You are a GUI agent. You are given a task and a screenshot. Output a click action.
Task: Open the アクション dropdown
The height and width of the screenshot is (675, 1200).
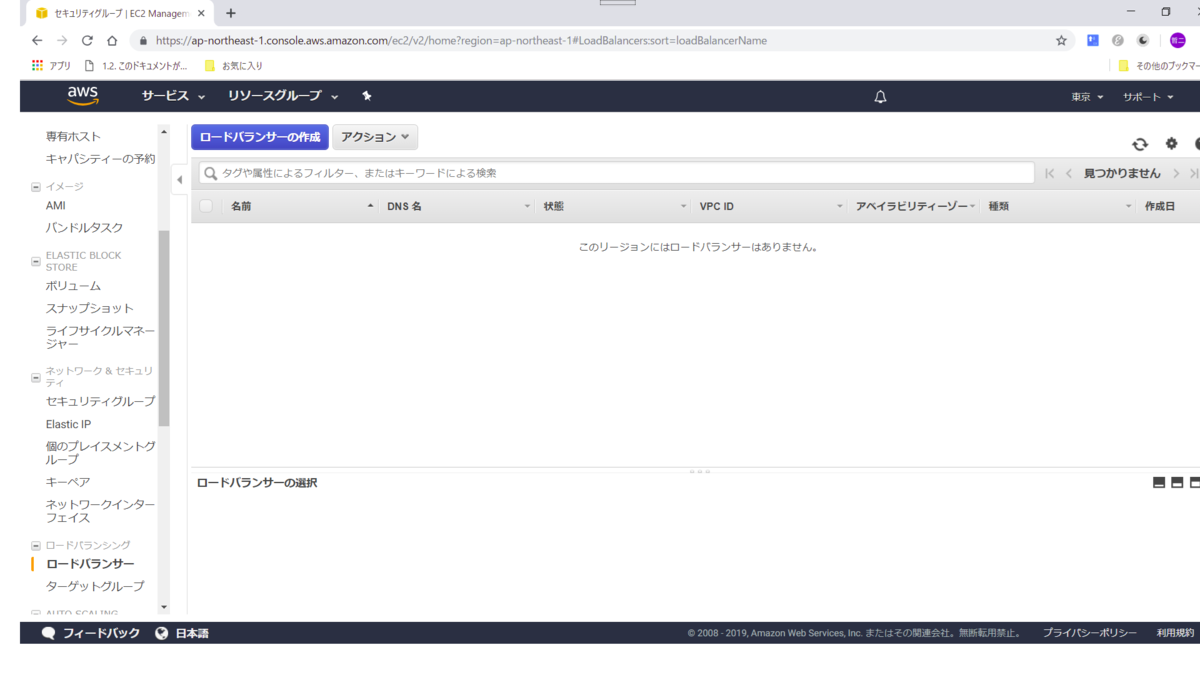click(375, 136)
